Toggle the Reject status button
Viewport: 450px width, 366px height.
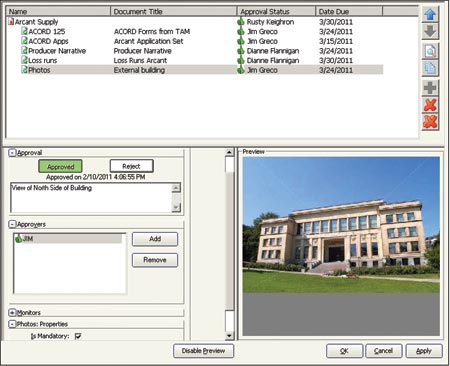(131, 166)
